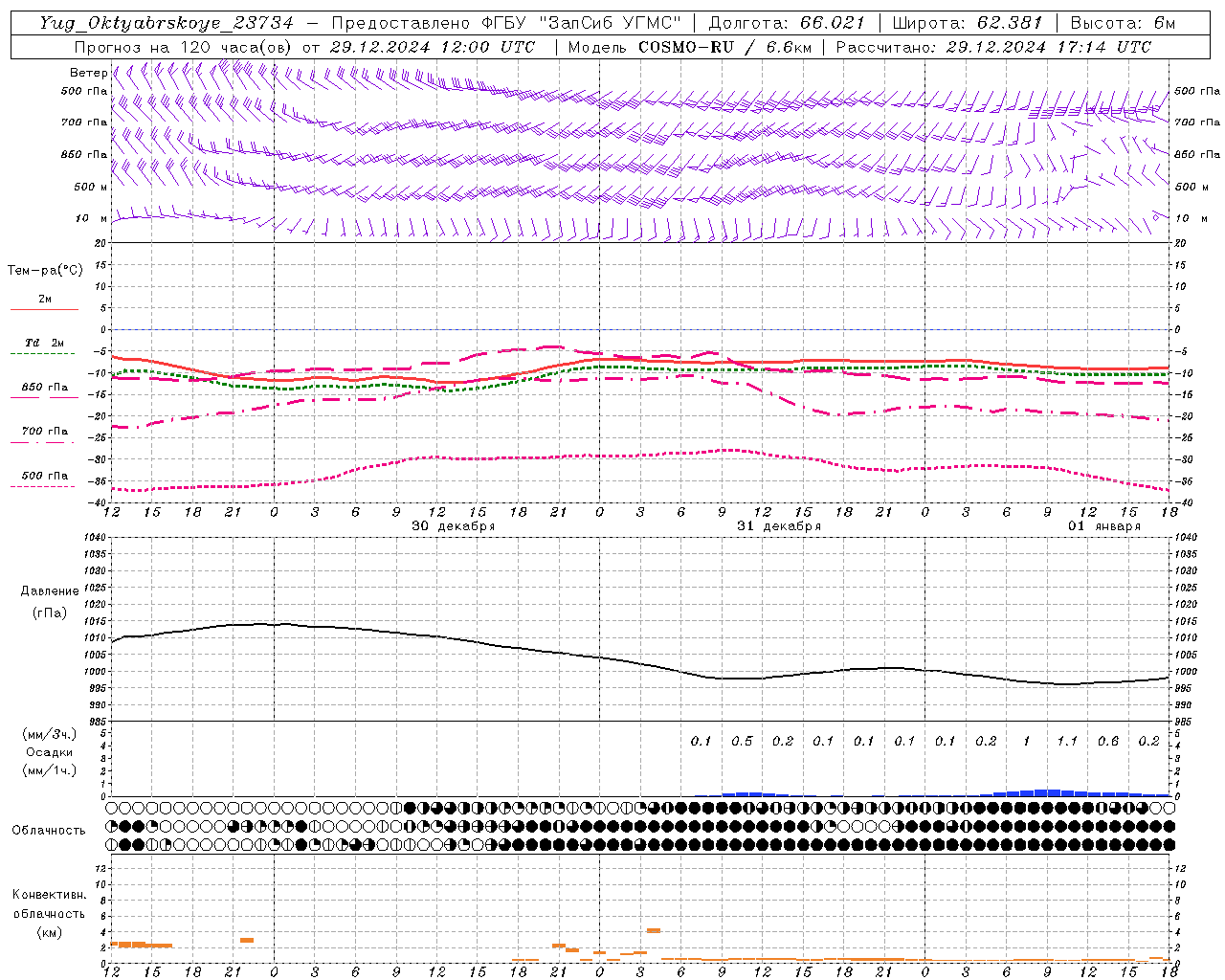Screen dimensions: 1225x980
Task: Click the date label 30 декабря
Action: (x=454, y=526)
